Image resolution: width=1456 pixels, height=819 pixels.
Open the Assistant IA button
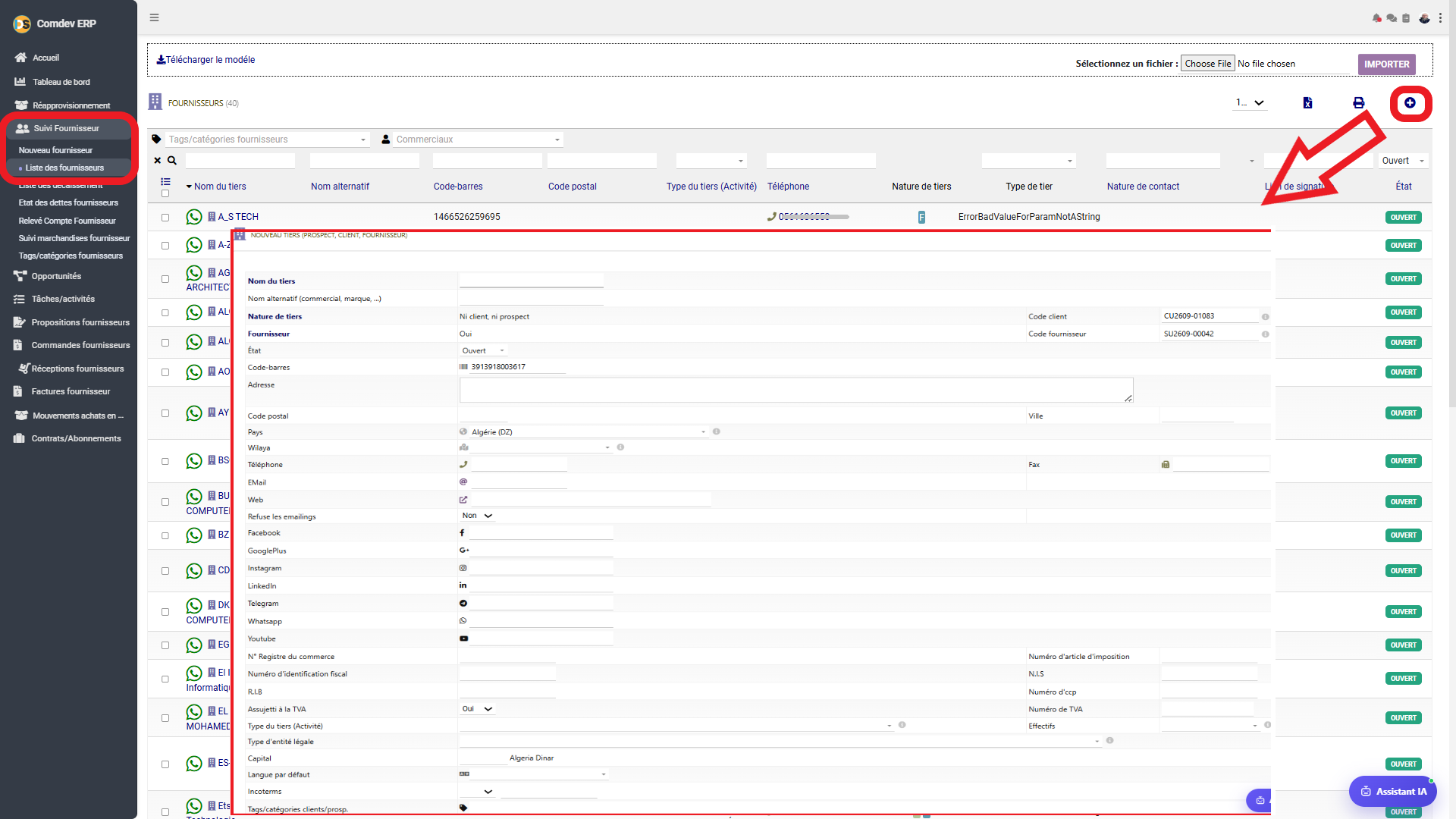(x=1393, y=791)
